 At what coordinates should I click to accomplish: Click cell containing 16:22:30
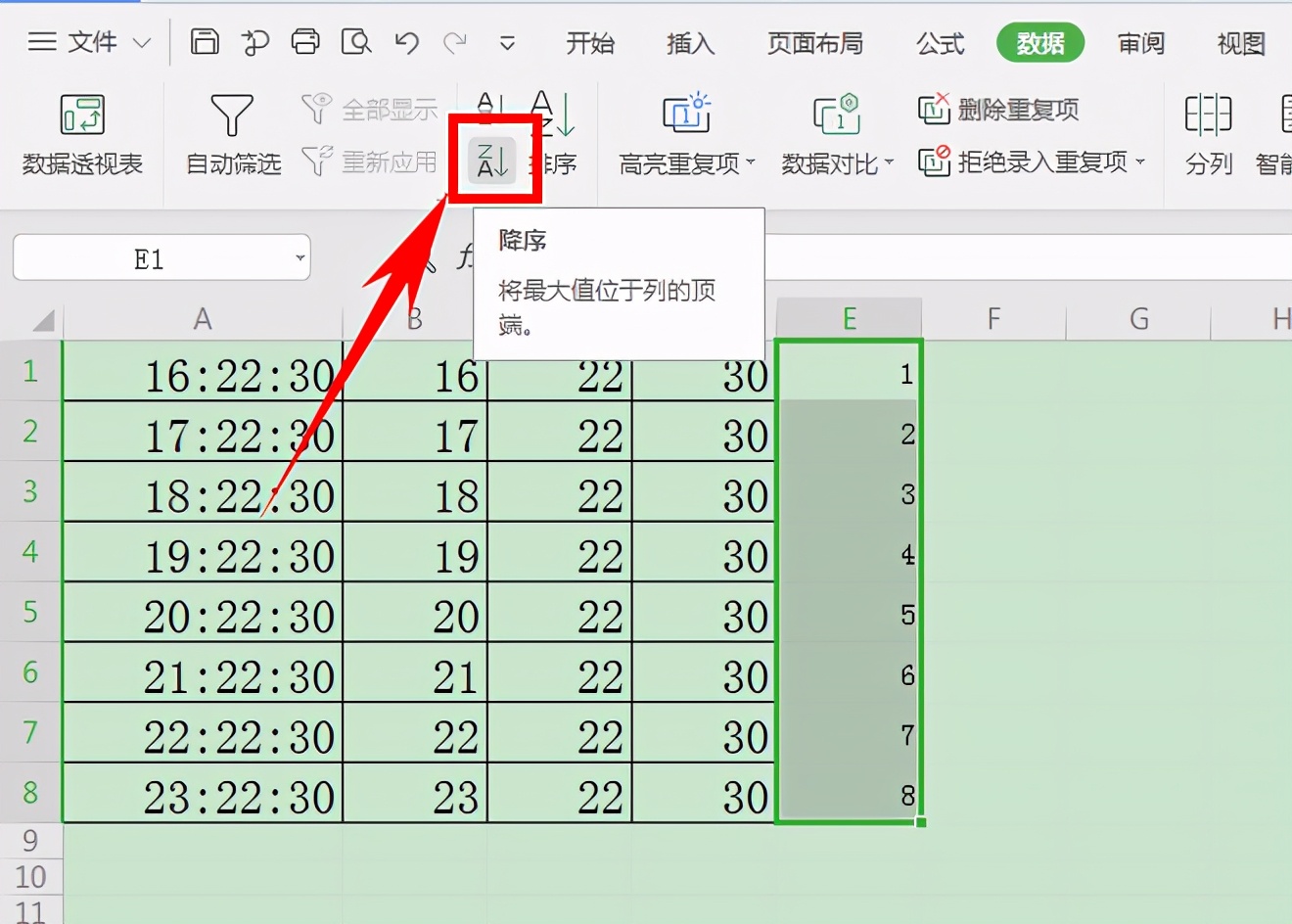[x=203, y=372]
